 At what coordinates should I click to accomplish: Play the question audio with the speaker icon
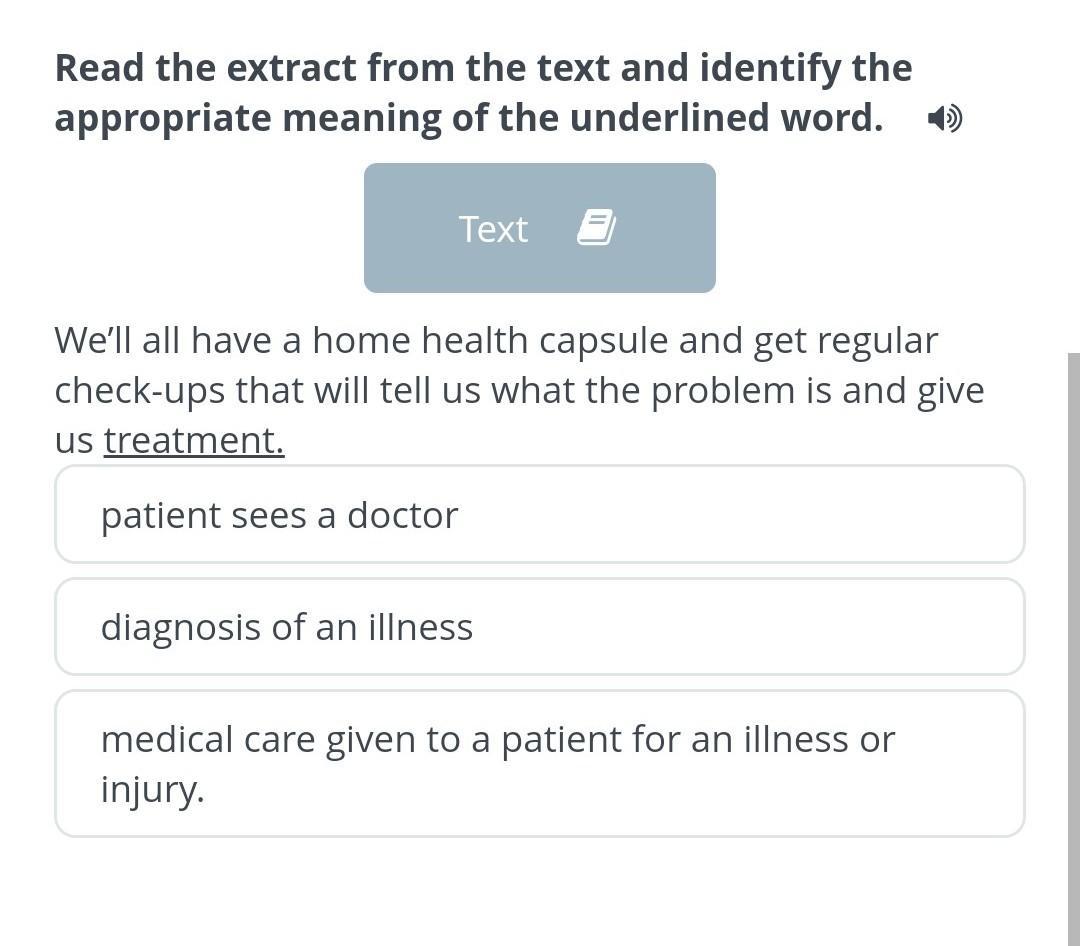944,119
